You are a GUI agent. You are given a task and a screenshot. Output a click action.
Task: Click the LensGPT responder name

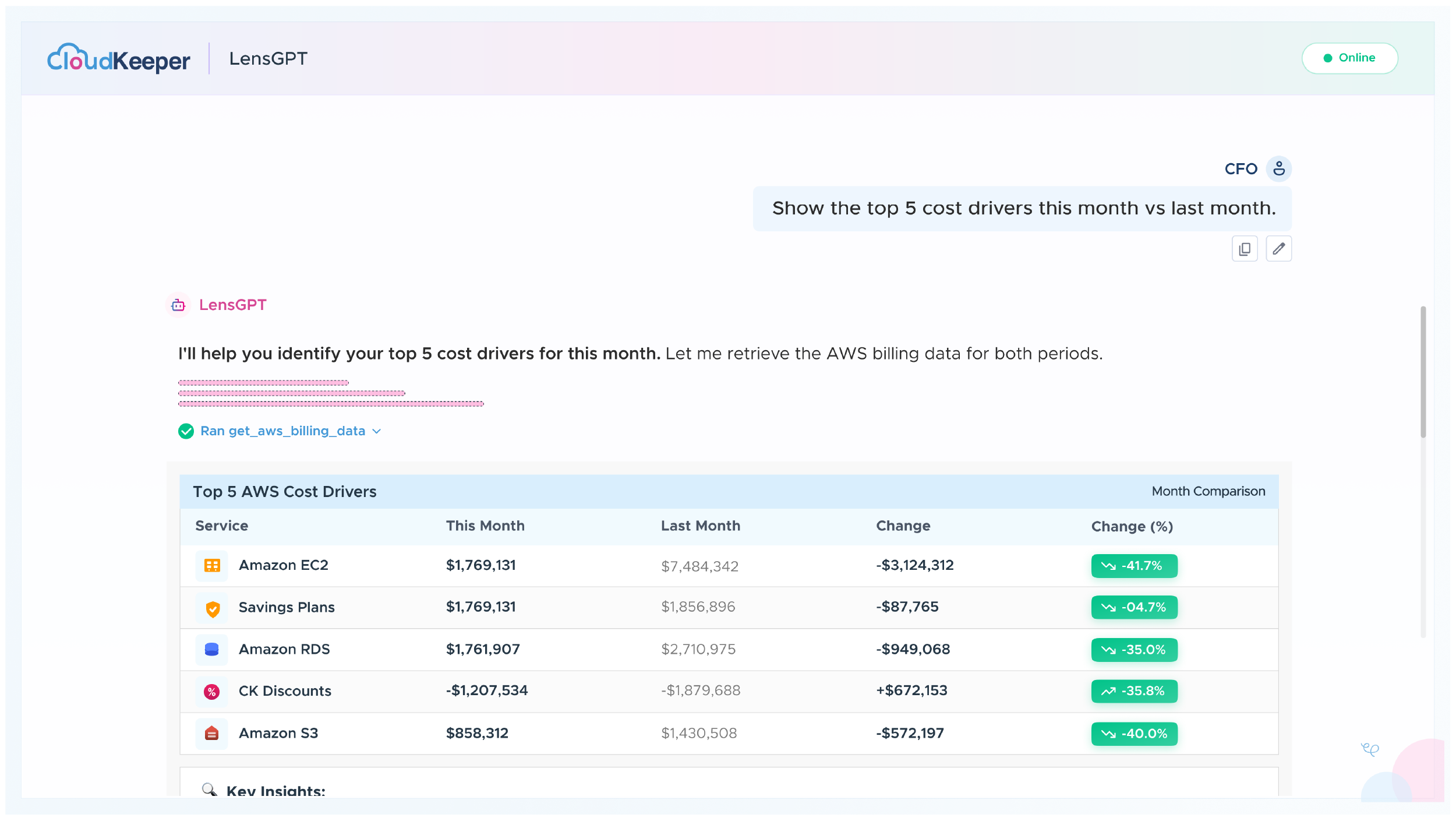coord(232,305)
